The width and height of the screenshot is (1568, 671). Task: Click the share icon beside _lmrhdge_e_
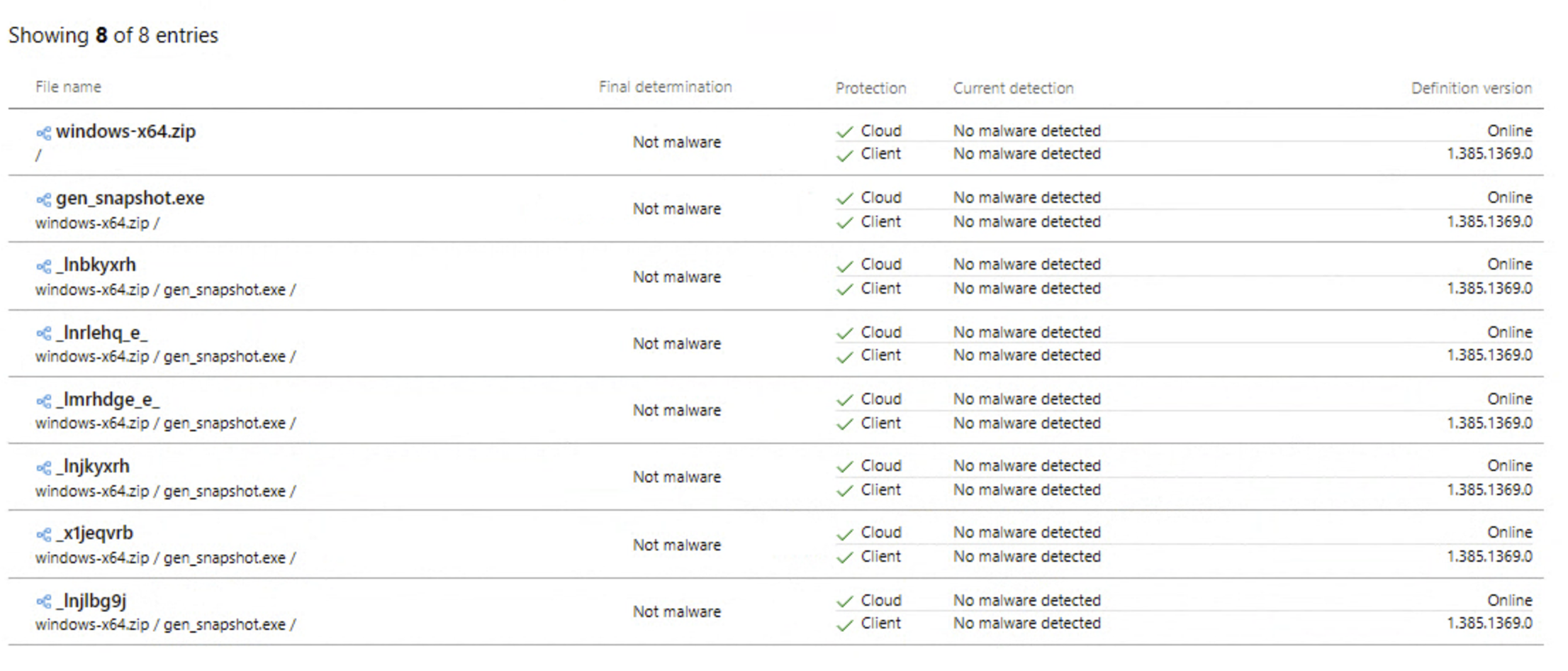coord(44,399)
